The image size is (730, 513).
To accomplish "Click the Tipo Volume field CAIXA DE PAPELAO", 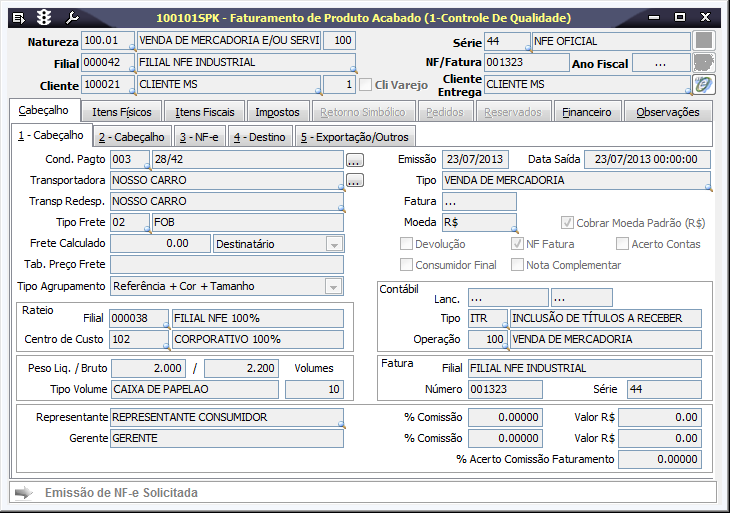I will click(195, 389).
